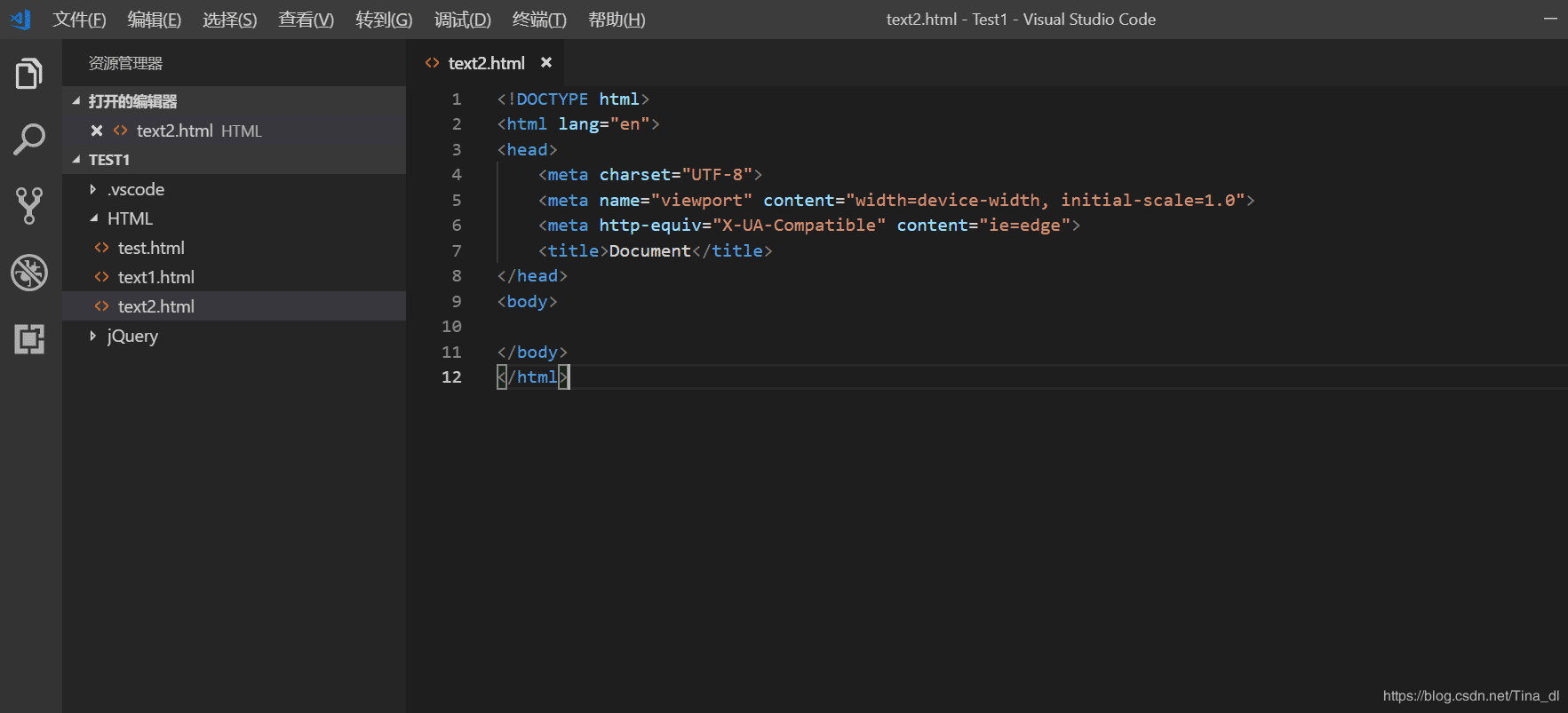Open the Search view icon
The image size is (1568, 713).
(x=29, y=139)
